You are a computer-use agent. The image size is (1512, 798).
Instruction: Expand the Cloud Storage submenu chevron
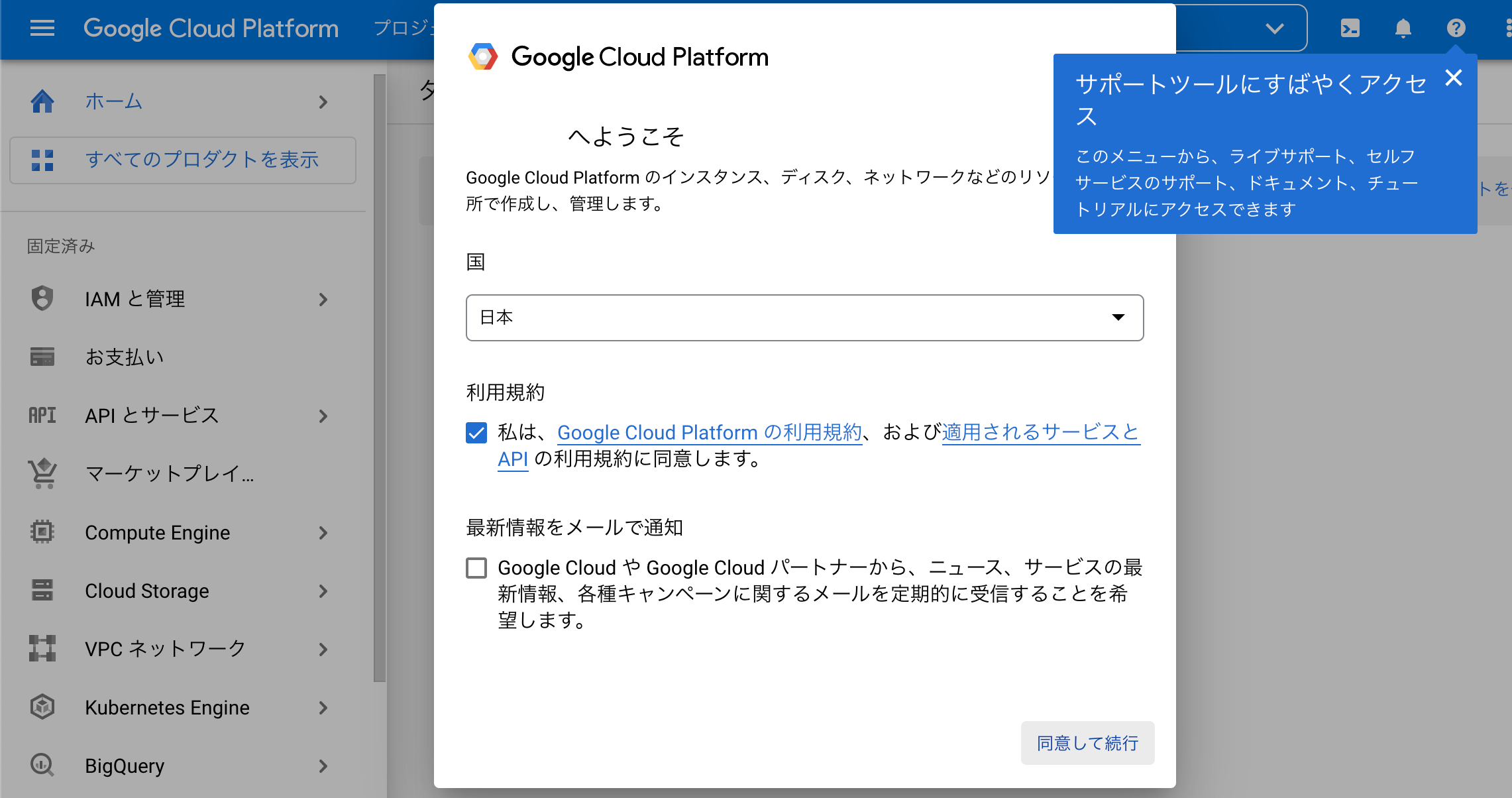323,591
